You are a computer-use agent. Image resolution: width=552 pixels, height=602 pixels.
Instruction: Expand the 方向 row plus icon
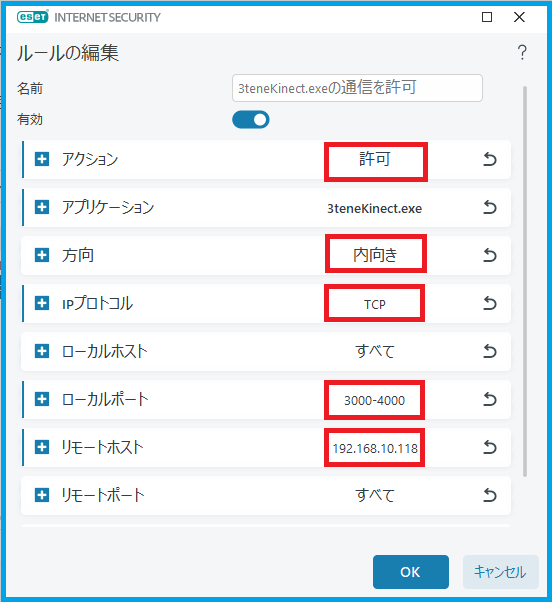coord(42,255)
